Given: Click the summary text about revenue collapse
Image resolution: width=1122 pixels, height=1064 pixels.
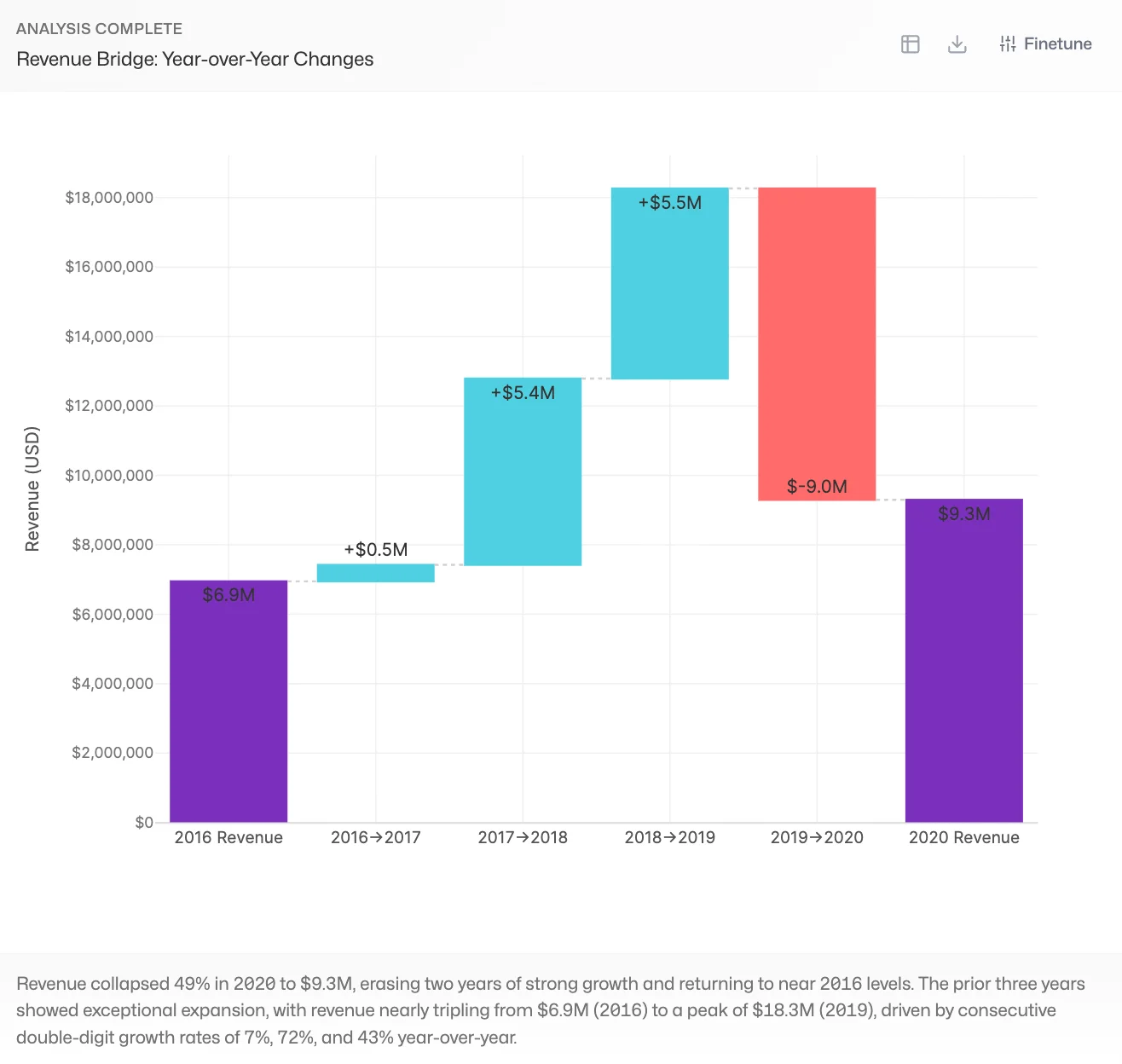Looking at the screenshot, I should pos(546,1010).
